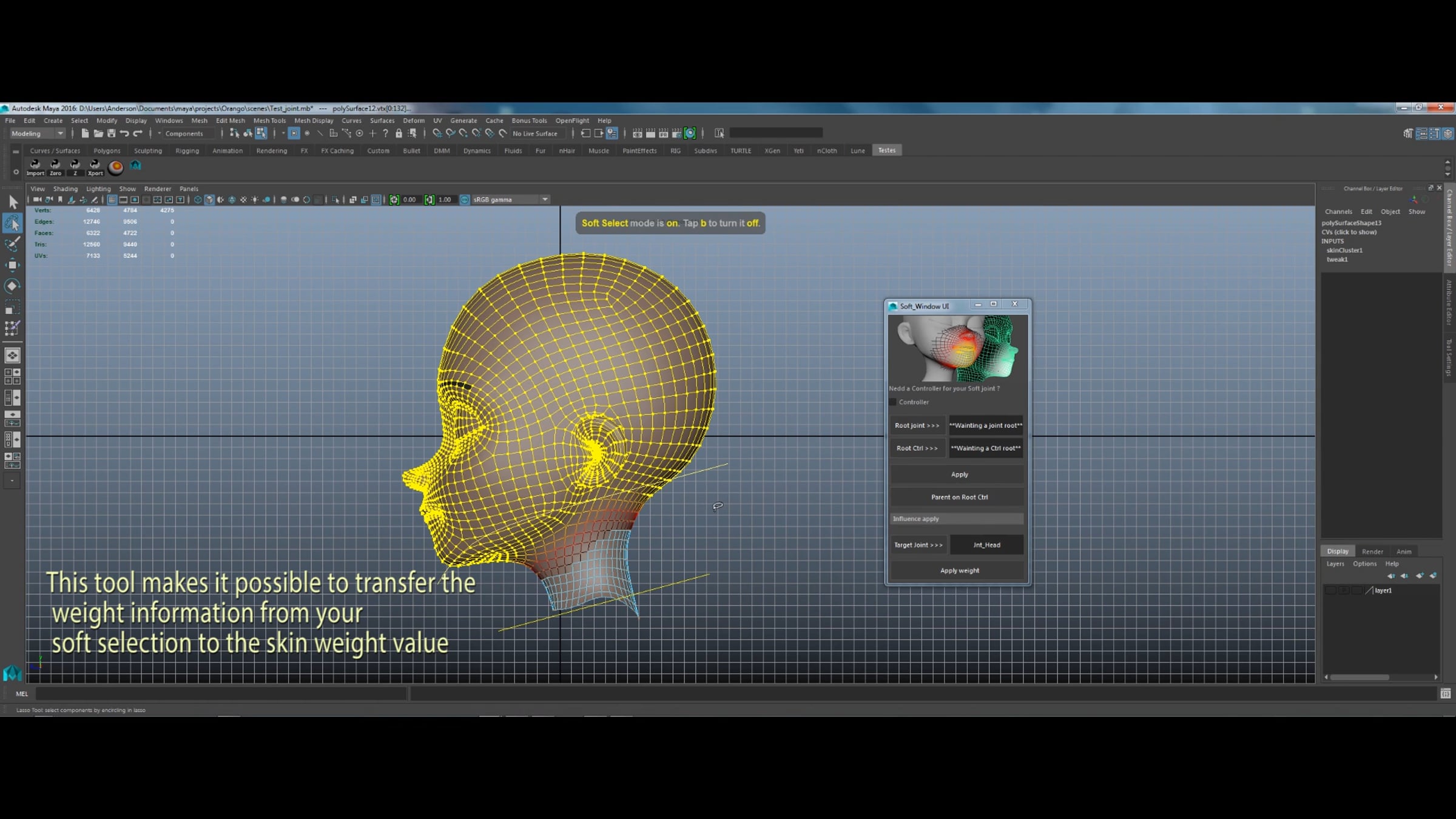The width and height of the screenshot is (1456, 819).
Task: Expand the tweak1 input node
Action: click(1337, 259)
